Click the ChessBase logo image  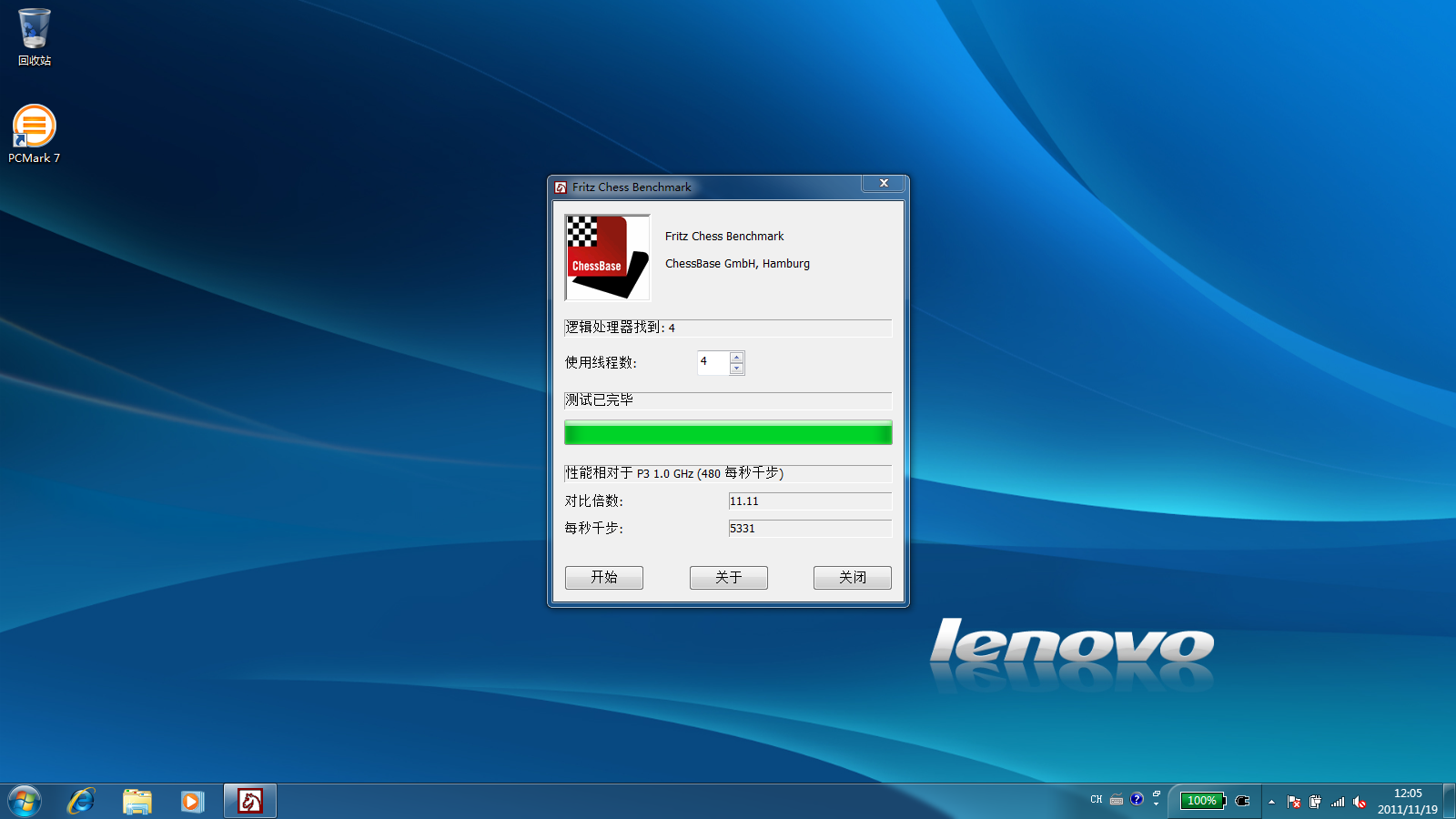(608, 258)
